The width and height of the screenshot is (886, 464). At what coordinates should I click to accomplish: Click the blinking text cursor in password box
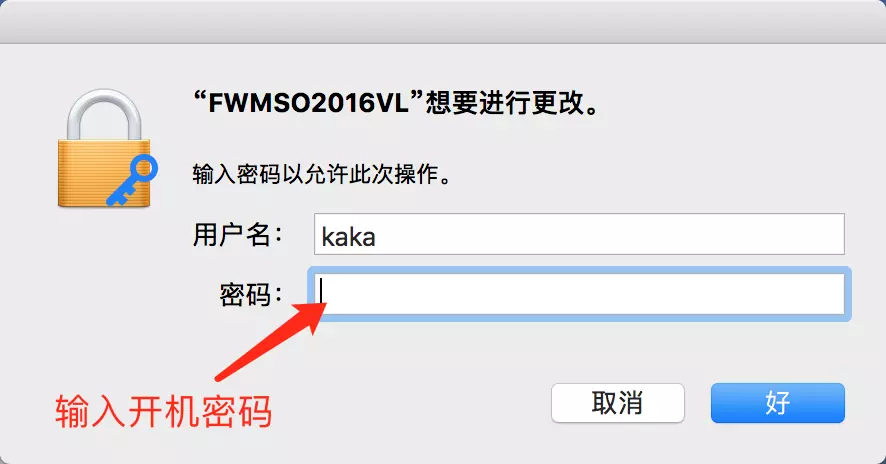[x=321, y=292]
